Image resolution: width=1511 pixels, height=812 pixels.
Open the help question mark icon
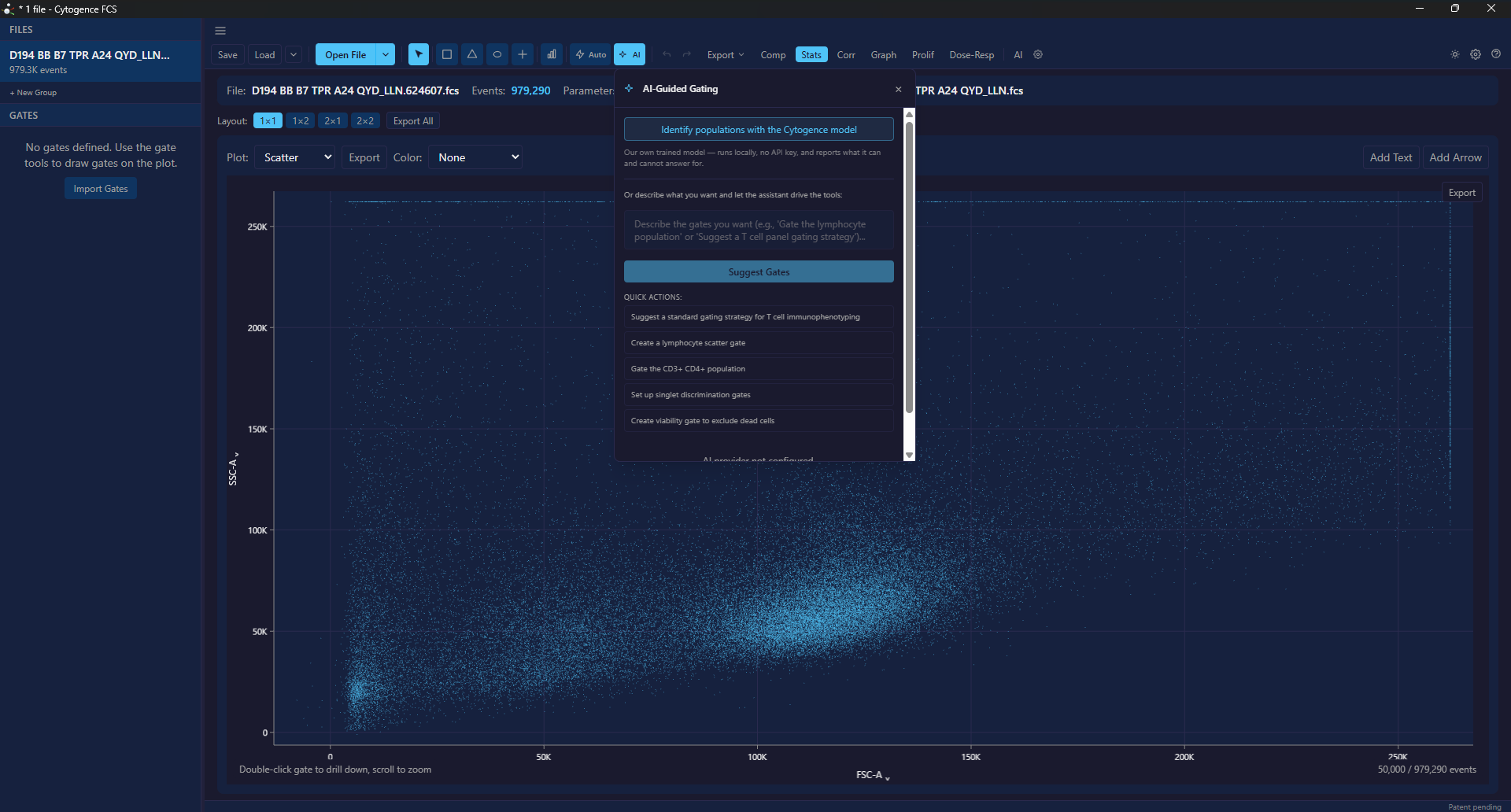[1496, 54]
